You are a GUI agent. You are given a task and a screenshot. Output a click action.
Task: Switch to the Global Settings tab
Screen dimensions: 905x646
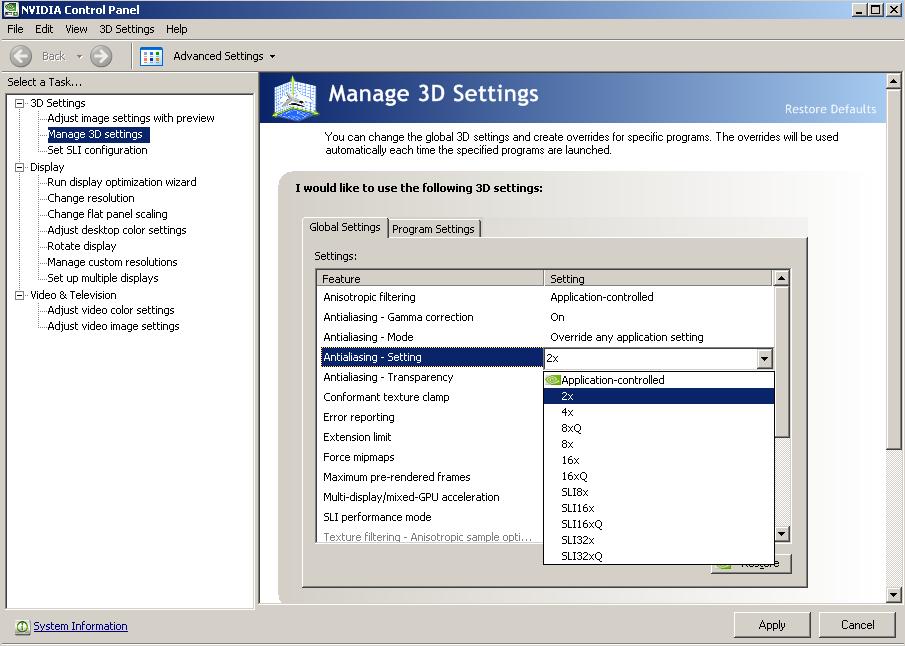[x=345, y=227]
